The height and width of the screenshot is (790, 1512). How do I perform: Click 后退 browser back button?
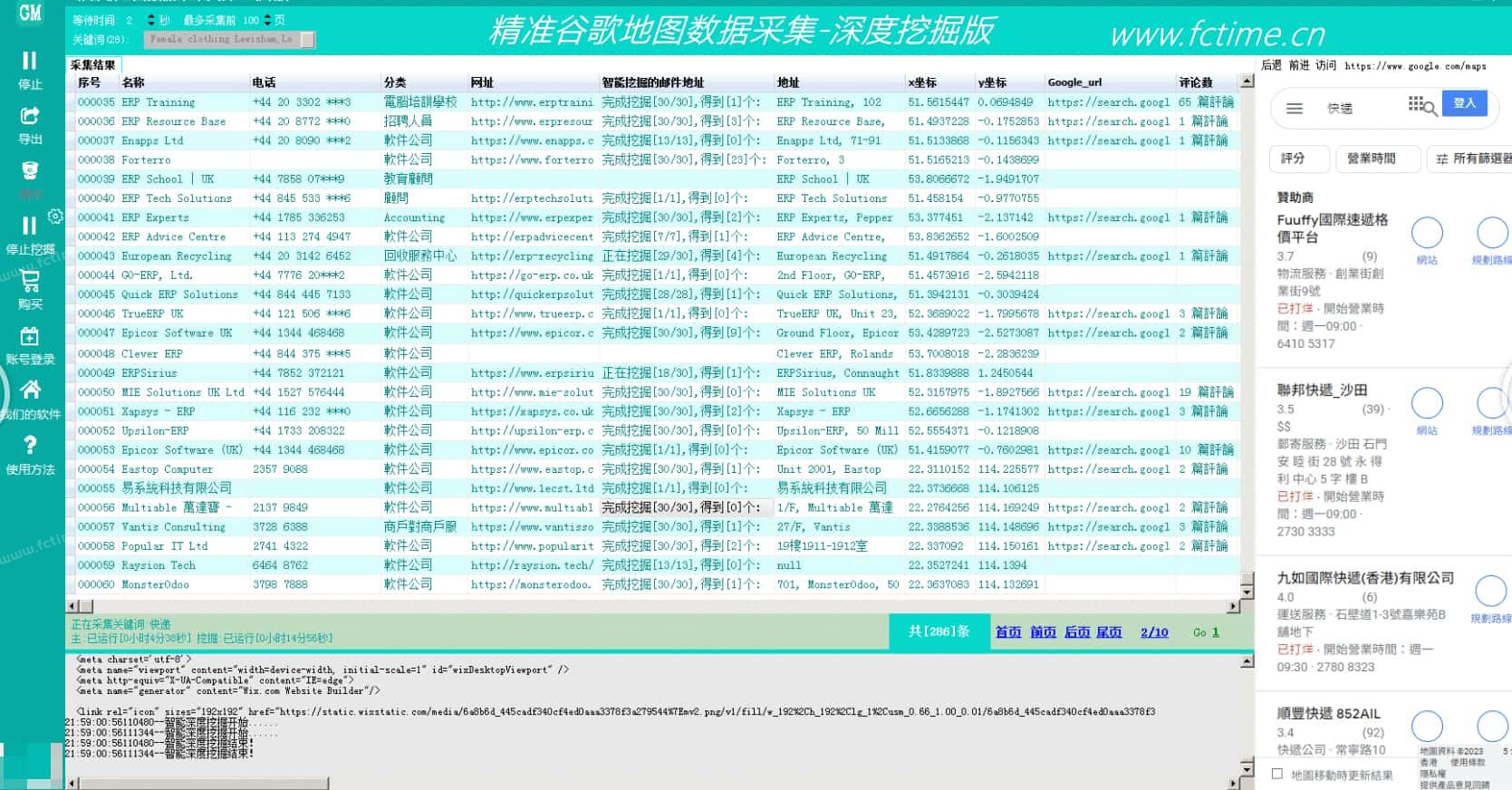pos(1271,65)
